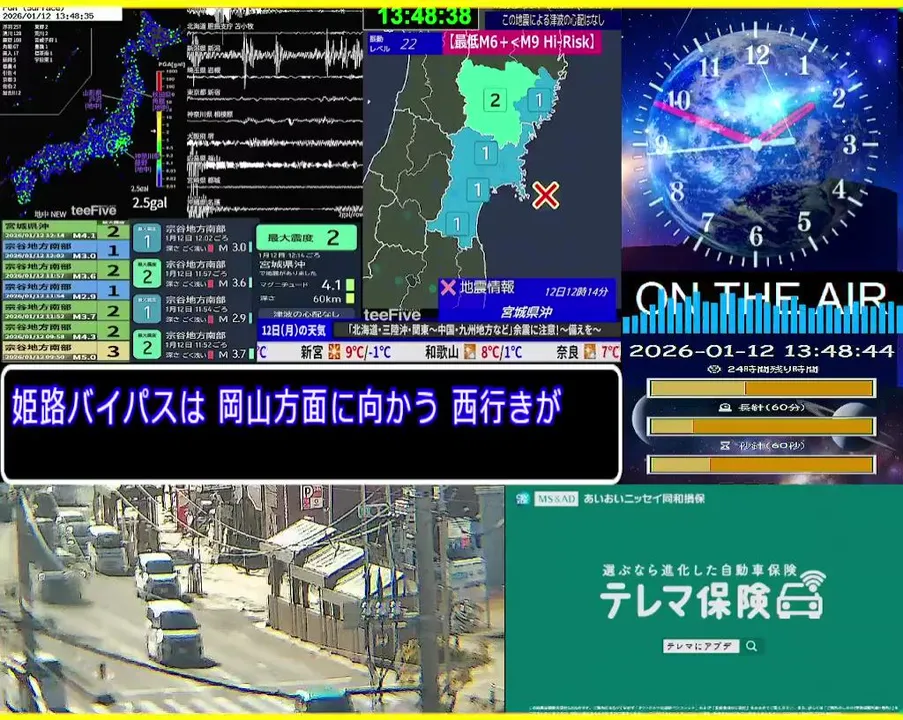The width and height of the screenshot is (903, 720).
Task: Click the intensity 2 badge in the 11:52ごろ card
Action: point(147,345)
